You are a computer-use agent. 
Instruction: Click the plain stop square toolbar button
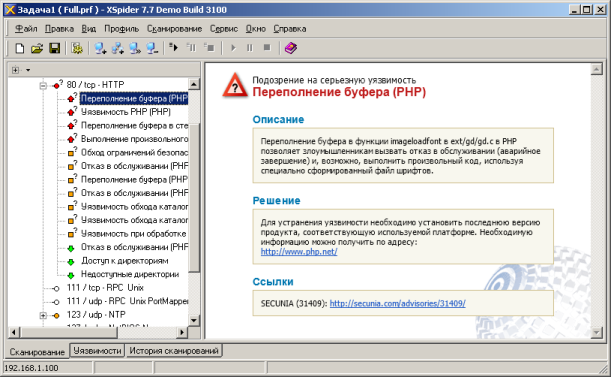click(x=267, y=48)
